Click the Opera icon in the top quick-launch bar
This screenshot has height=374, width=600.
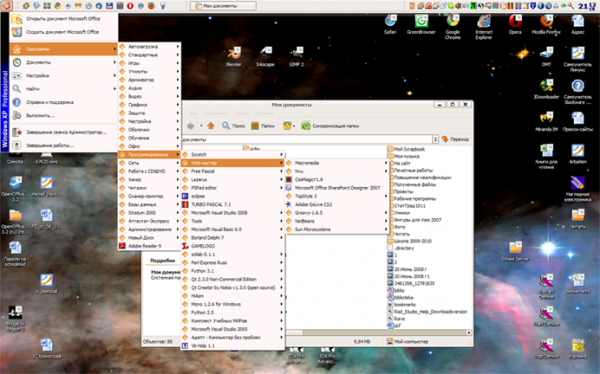(x=130, y=6)
